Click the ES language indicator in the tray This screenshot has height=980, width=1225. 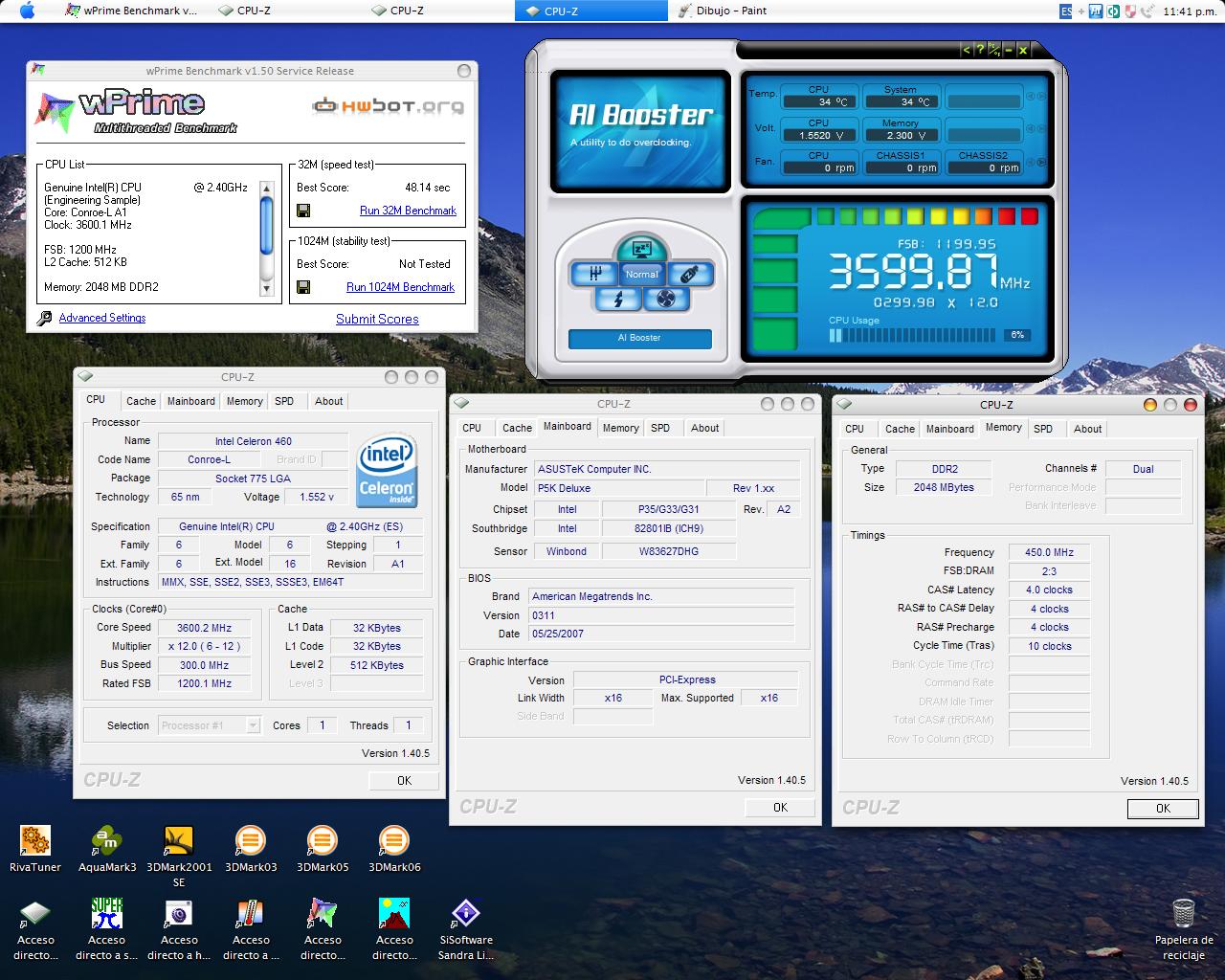1066,11
